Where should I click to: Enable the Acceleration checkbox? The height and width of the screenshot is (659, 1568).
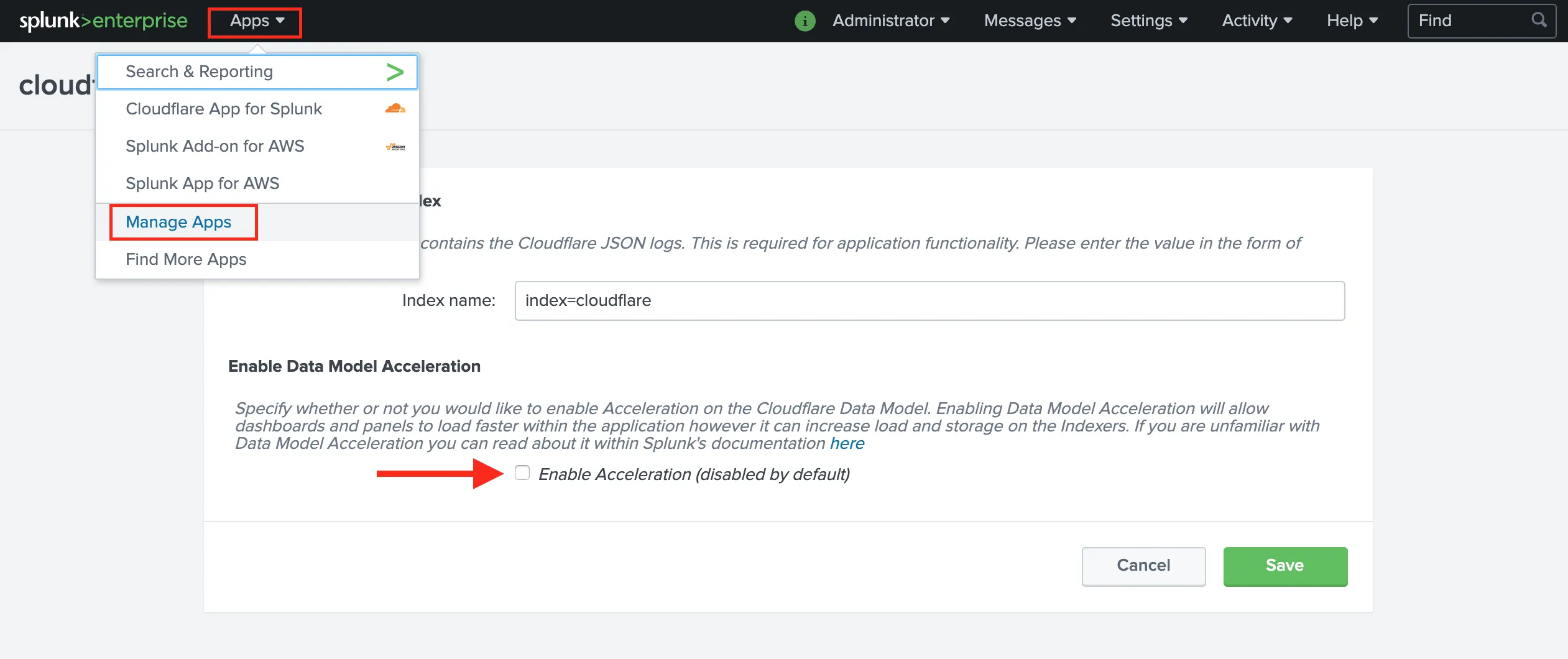(522, 473)
